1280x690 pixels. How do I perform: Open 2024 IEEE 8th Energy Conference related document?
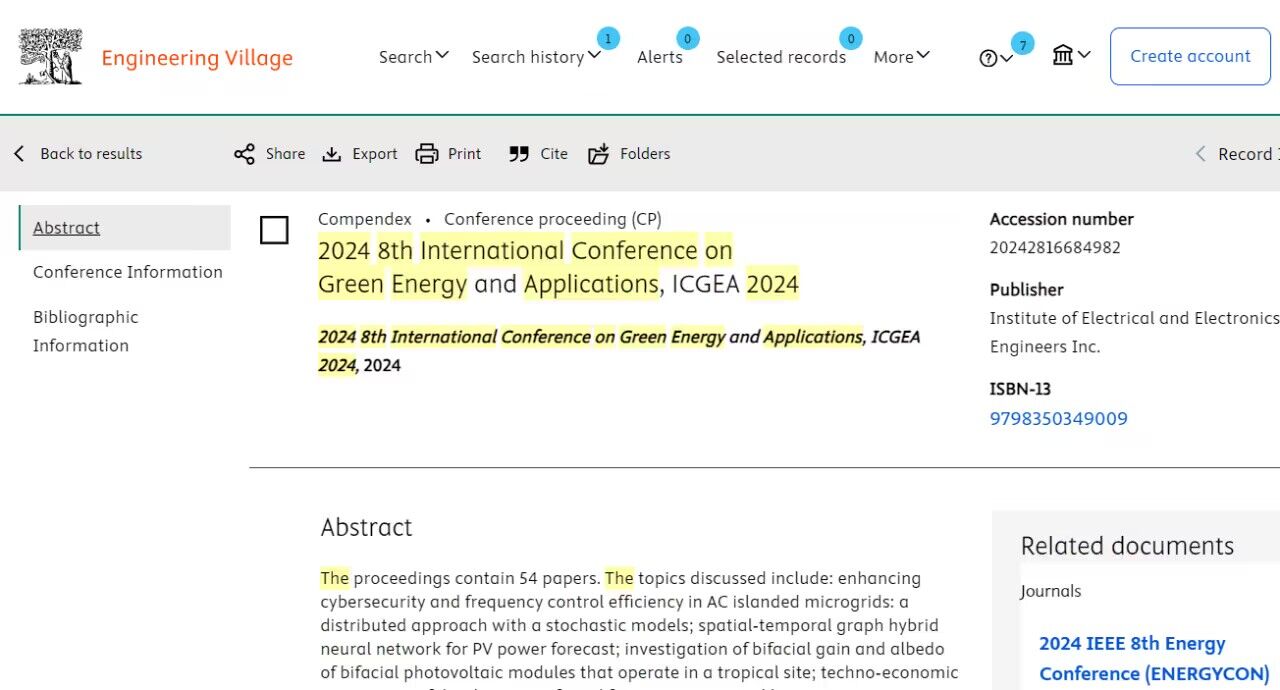[1154, 658]
